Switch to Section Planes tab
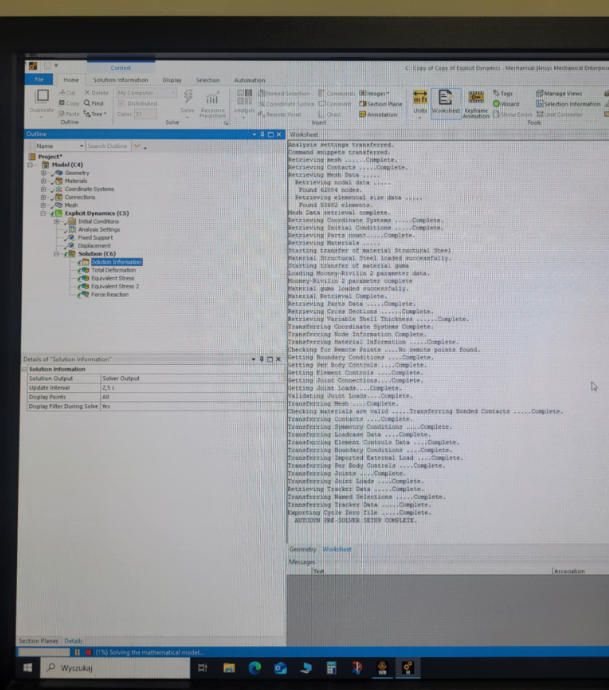This screenshot has height=690, width=609. (38, 641)
